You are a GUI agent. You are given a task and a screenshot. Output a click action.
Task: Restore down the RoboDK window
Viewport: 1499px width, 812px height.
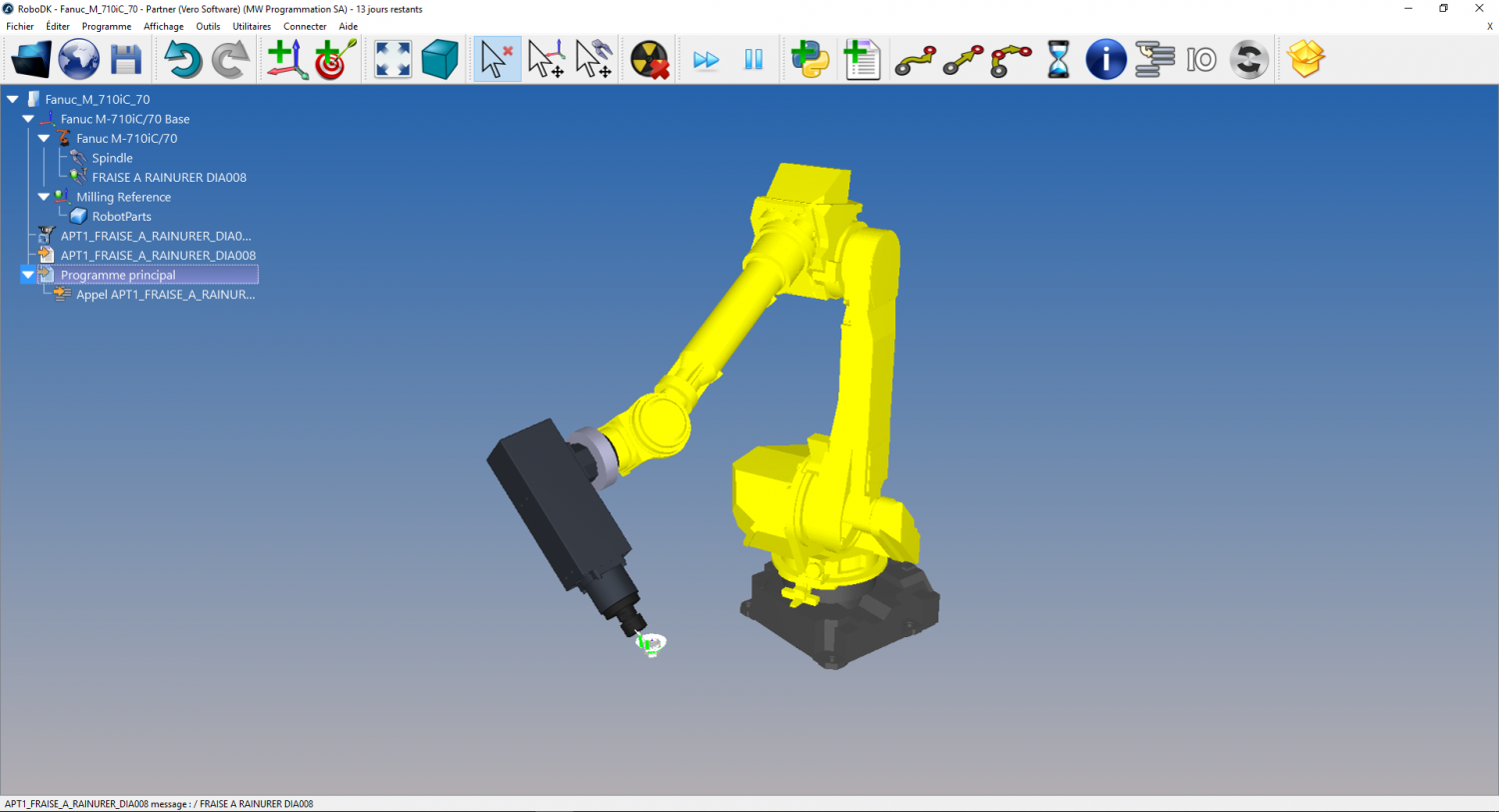click(1444, 8)
